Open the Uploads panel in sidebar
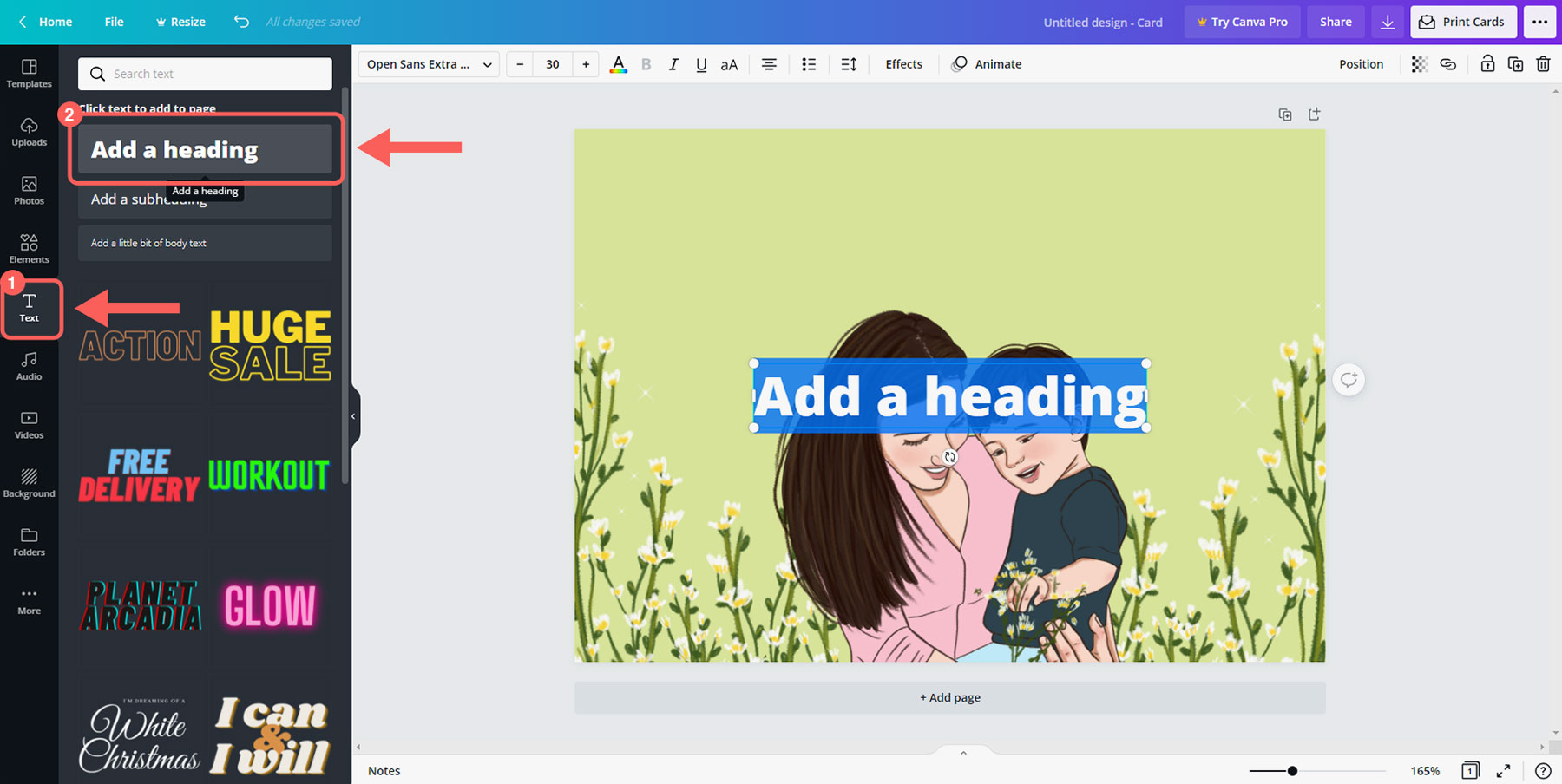This screenshot has width=1562, height=784. [29, 132]
